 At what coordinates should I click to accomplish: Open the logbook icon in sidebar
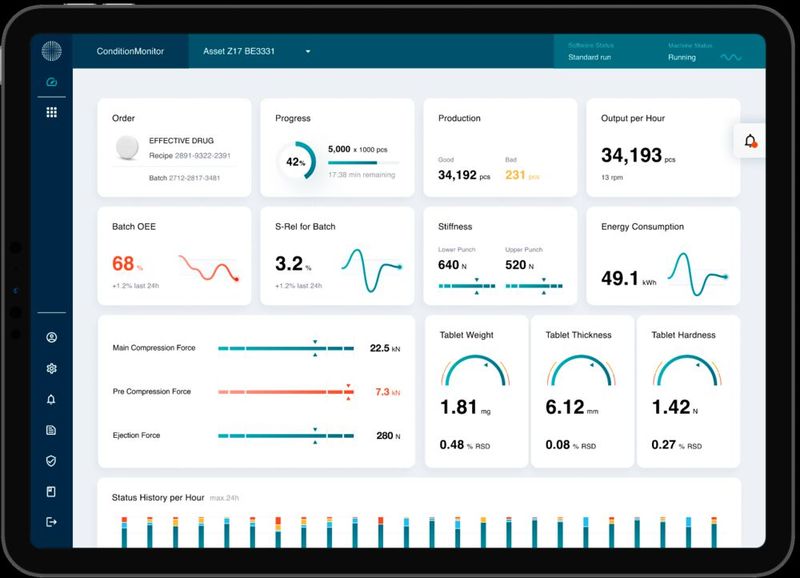click(52, 491)
